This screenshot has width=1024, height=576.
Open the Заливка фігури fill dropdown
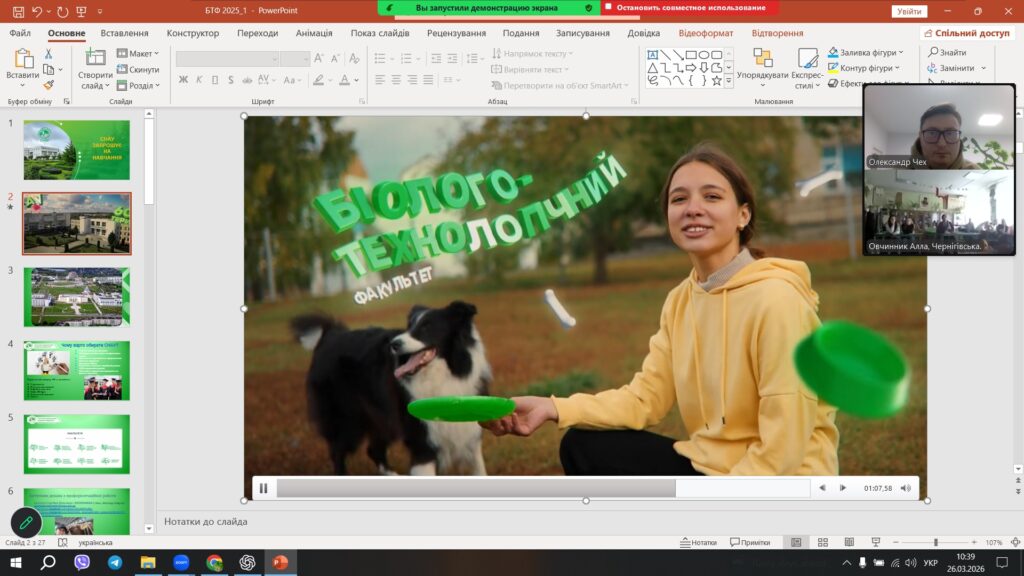[865, 53]
